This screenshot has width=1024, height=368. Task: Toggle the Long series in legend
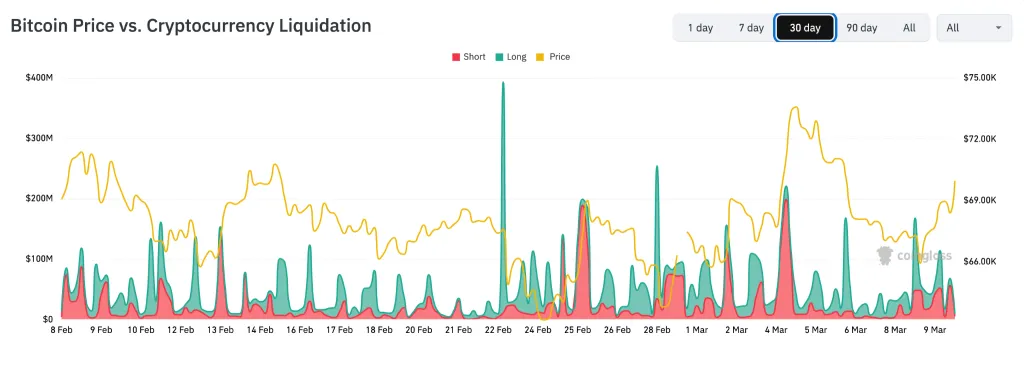511,57
